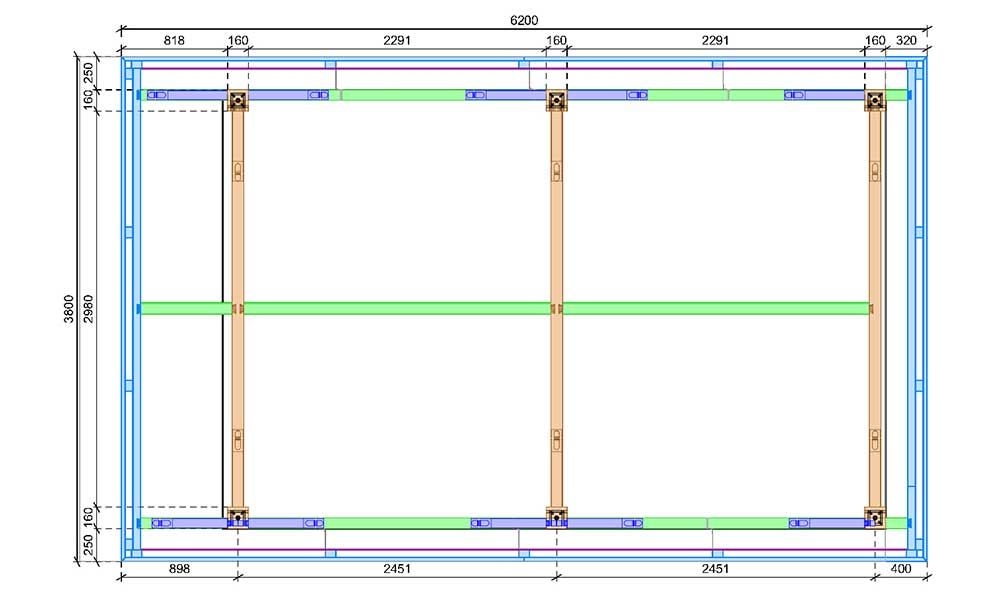Click the 818 dimension label
The width and height of the screenshot is (1006, 604).
coord(174,40)
